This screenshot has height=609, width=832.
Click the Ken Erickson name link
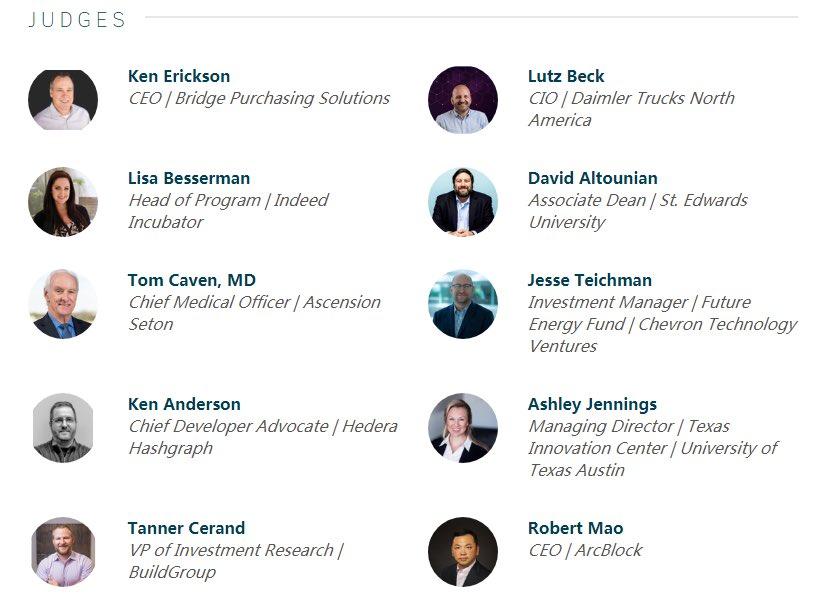(x=179, y=76)
